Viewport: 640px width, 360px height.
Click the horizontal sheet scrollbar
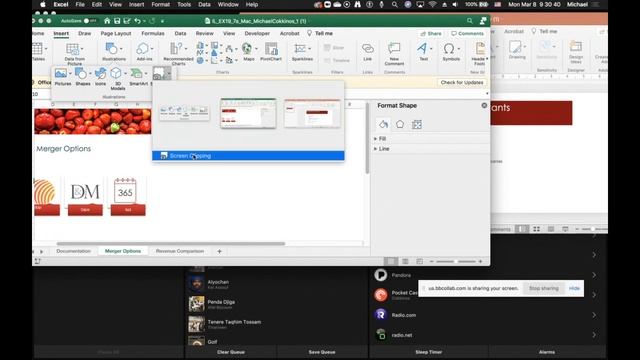tap(171, 244)
